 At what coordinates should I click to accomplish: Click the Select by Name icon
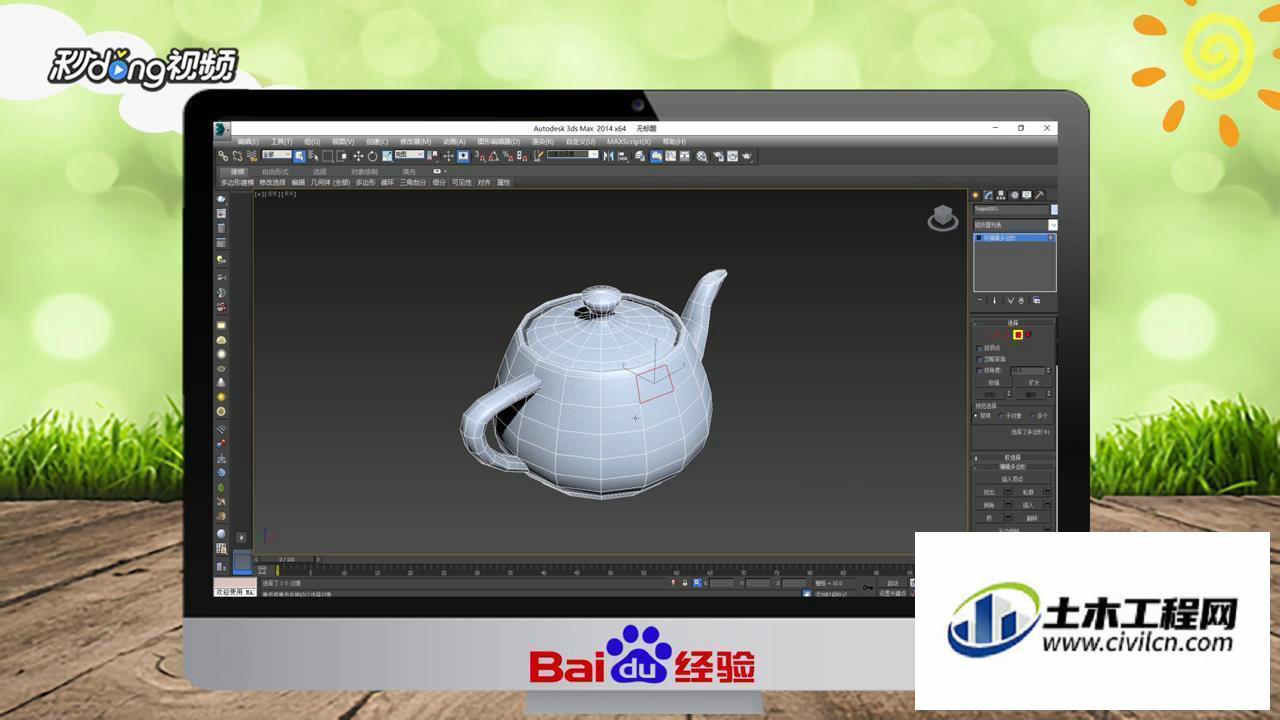click(x=313, y=156)
